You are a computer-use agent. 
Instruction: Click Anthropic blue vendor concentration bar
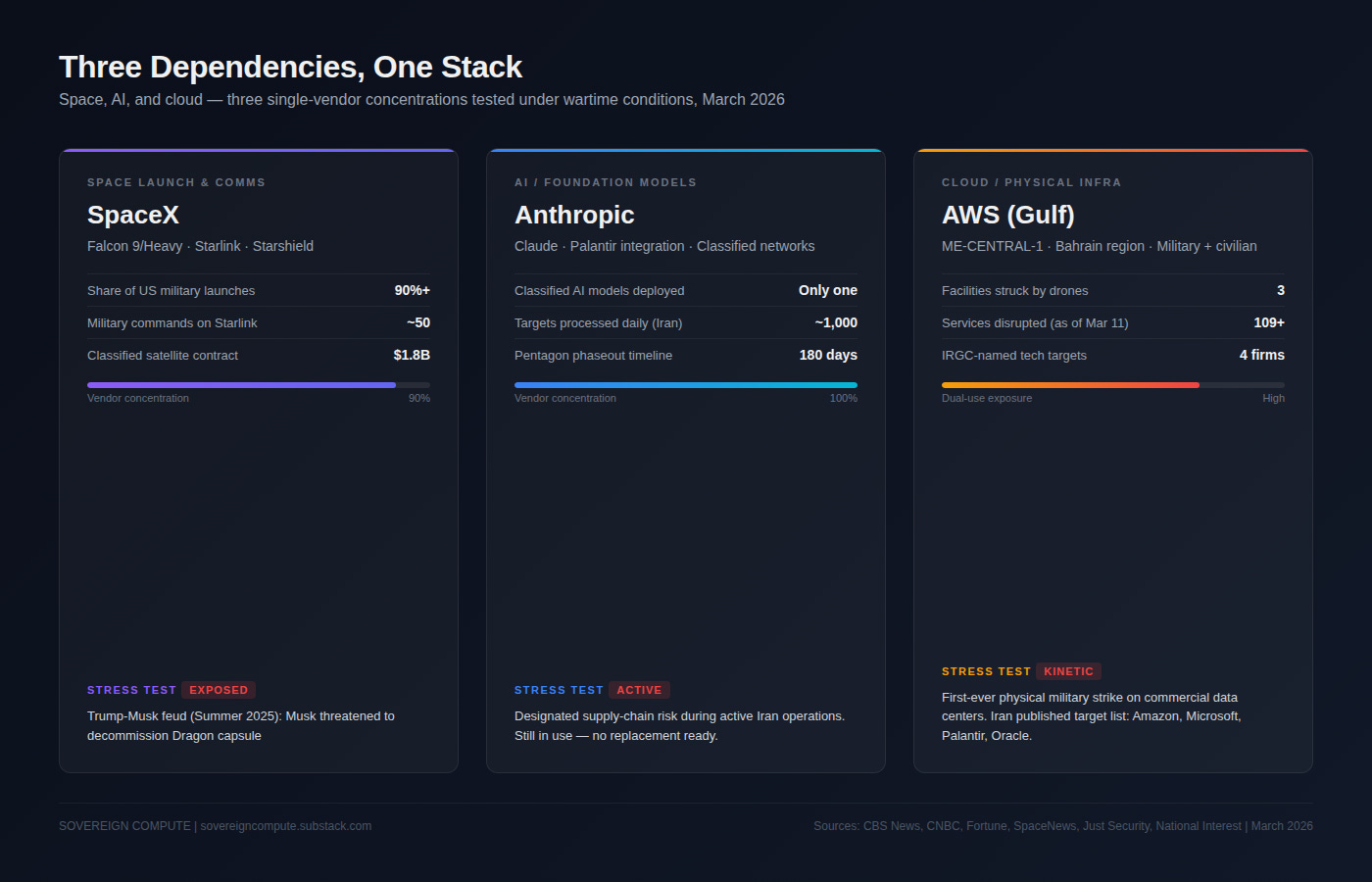click(686, 385)
